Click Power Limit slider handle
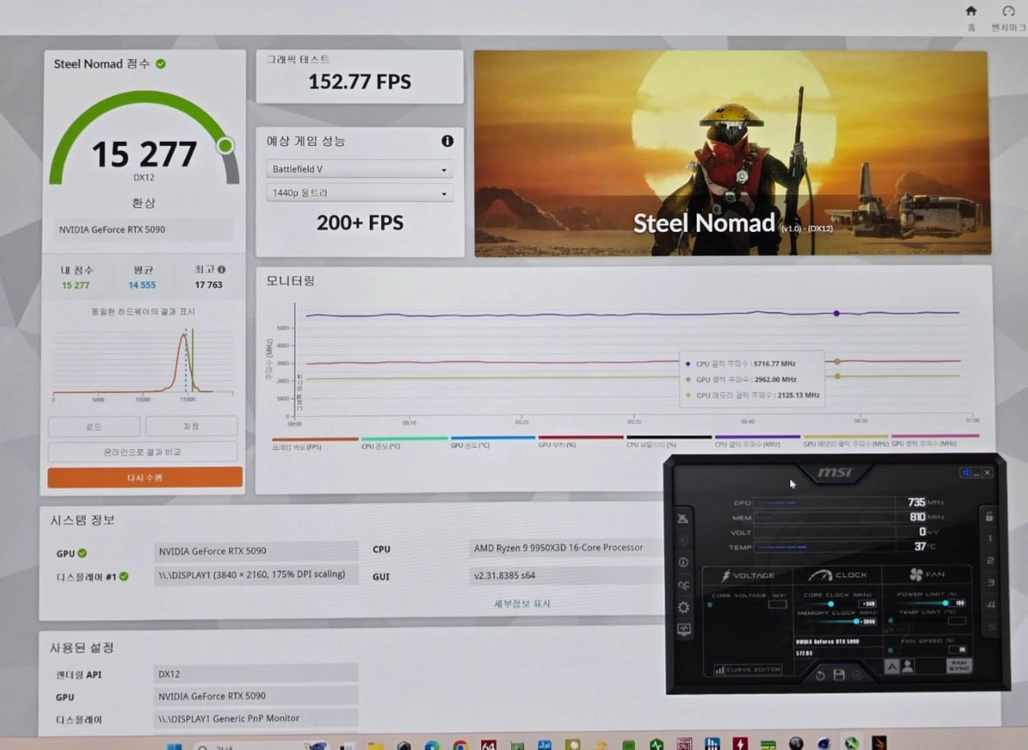Screen dimensions: 1028x750 pyautogui.click(x=945, y=602)
